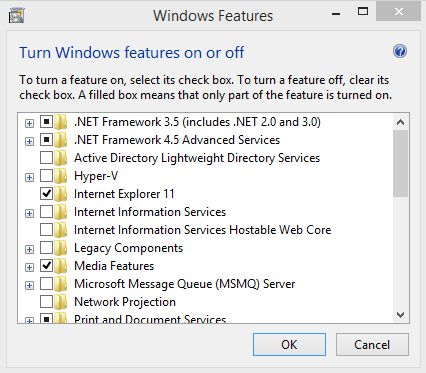Select the Internet Information Services Hostable Web Core item

click(x=203, y=230)
